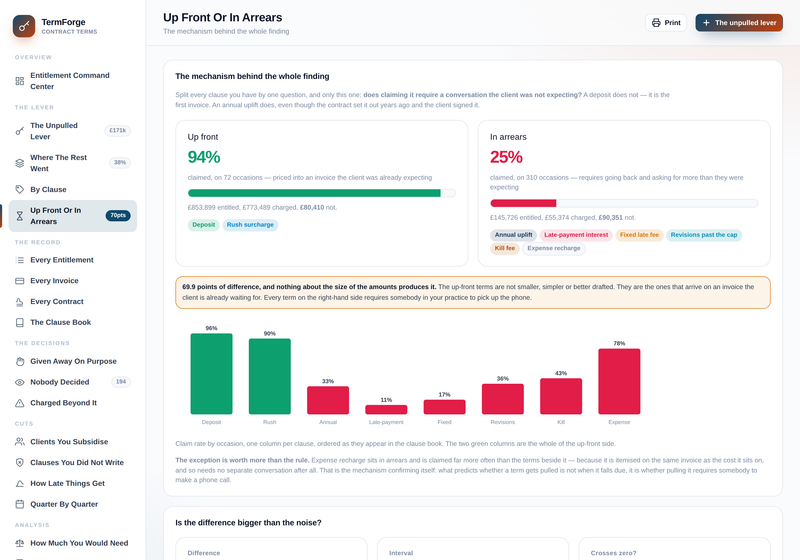Go to The Unpulled Lever section
The width and height of the screenshot is (800, 560).
(72, 131)
